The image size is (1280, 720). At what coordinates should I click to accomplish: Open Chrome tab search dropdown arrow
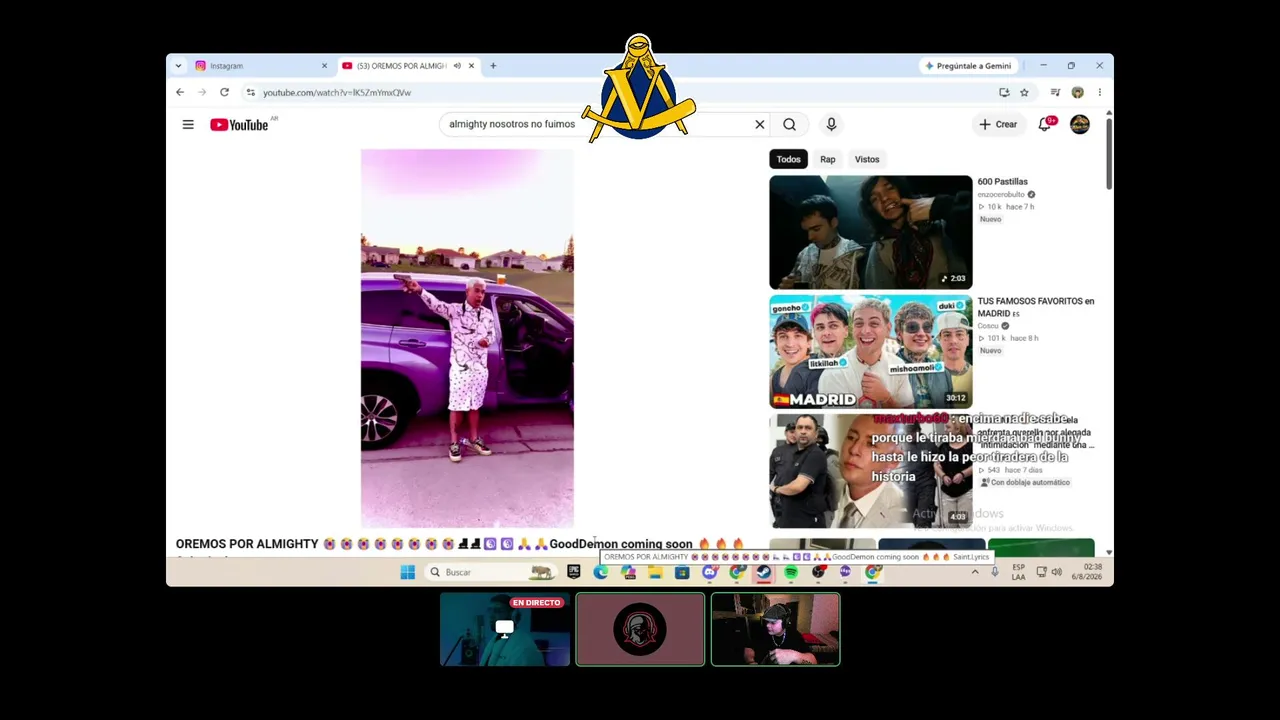(x=178, y=66)
